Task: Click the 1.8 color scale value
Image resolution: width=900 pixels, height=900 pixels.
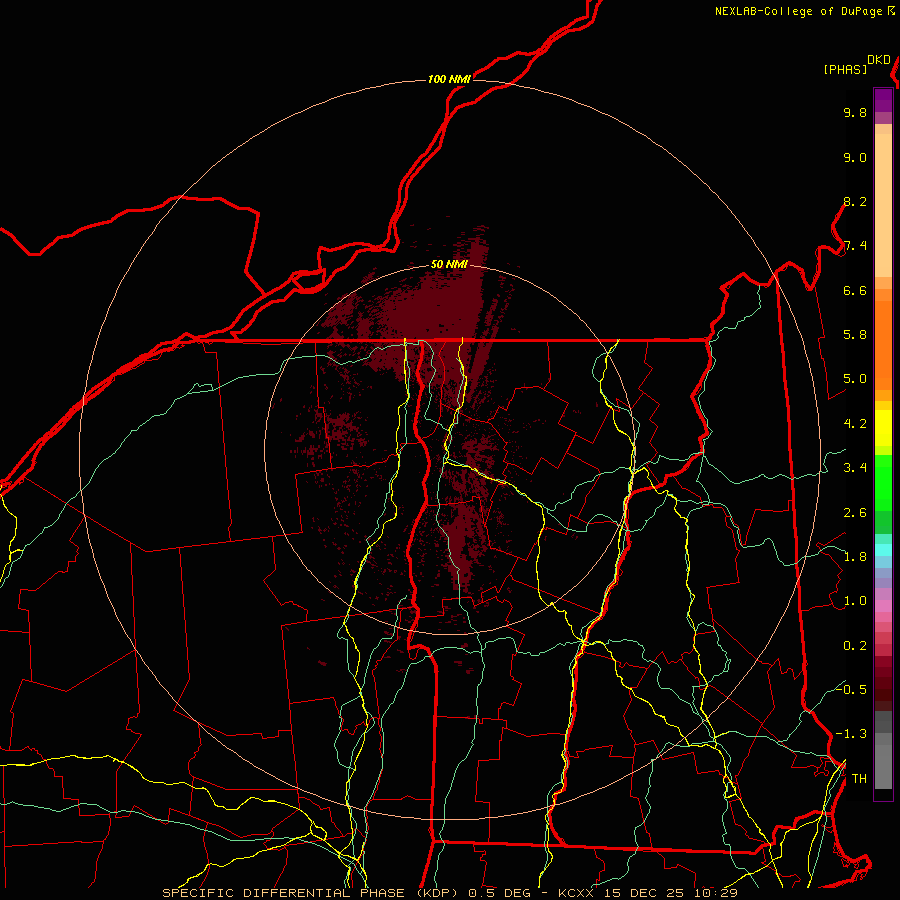Action: (855, 557)
